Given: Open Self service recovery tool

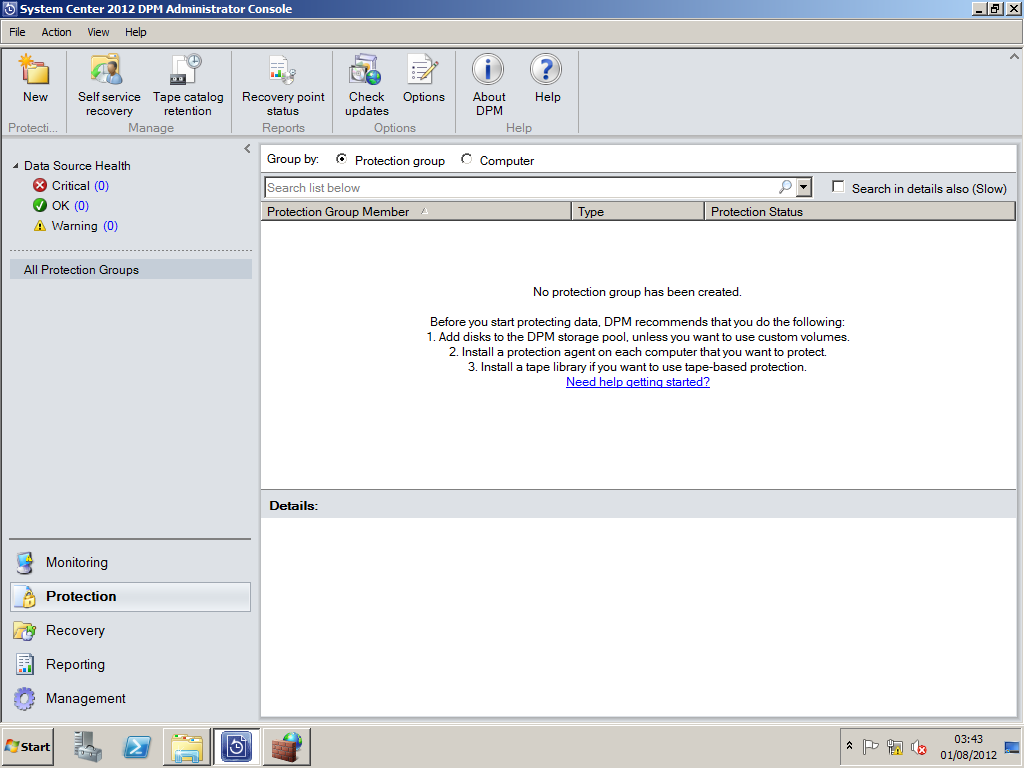Looking at the screenshot, I should tap(108, 85).
